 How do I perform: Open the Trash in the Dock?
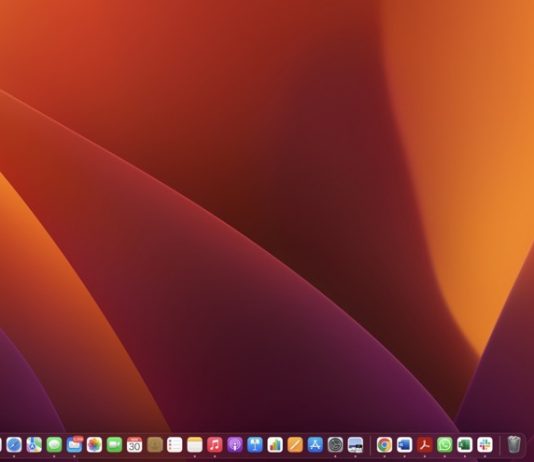coord(514,445)
